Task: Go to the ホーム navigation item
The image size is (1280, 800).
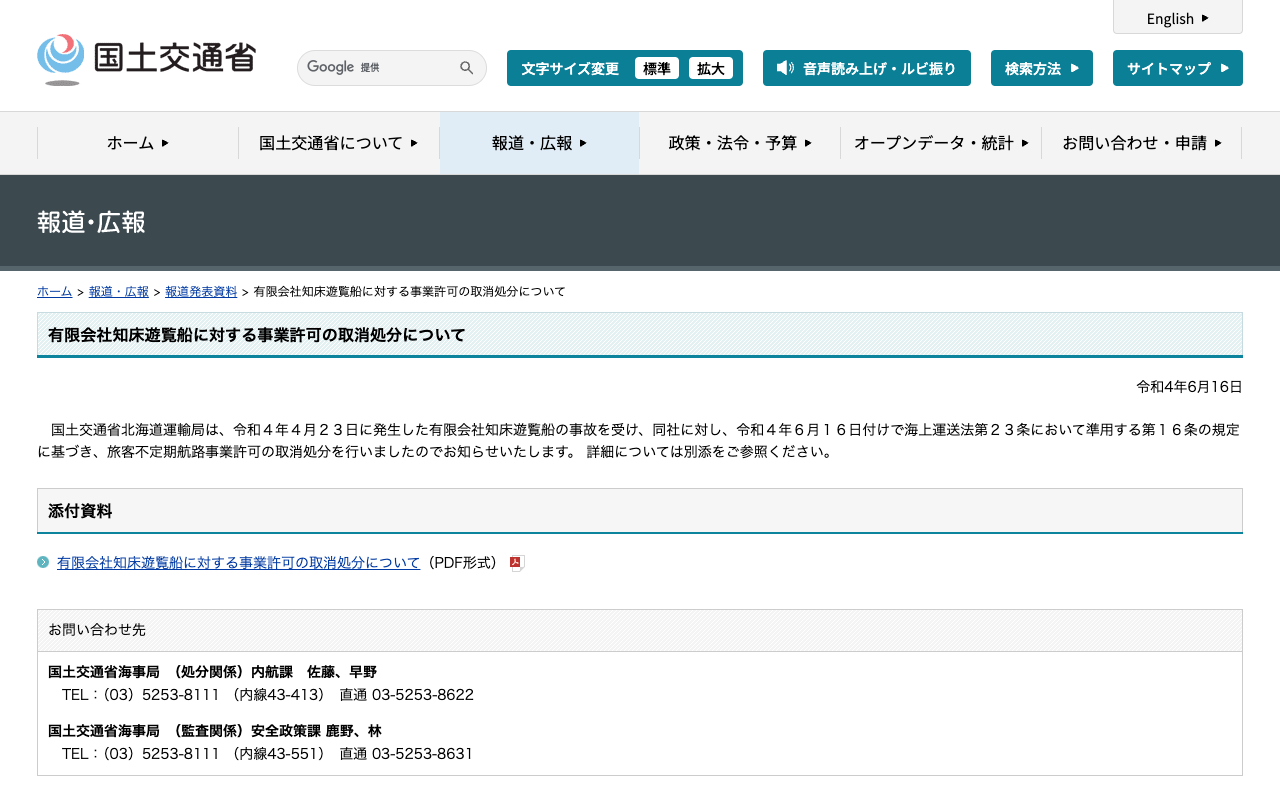Action: click(138, 143)
